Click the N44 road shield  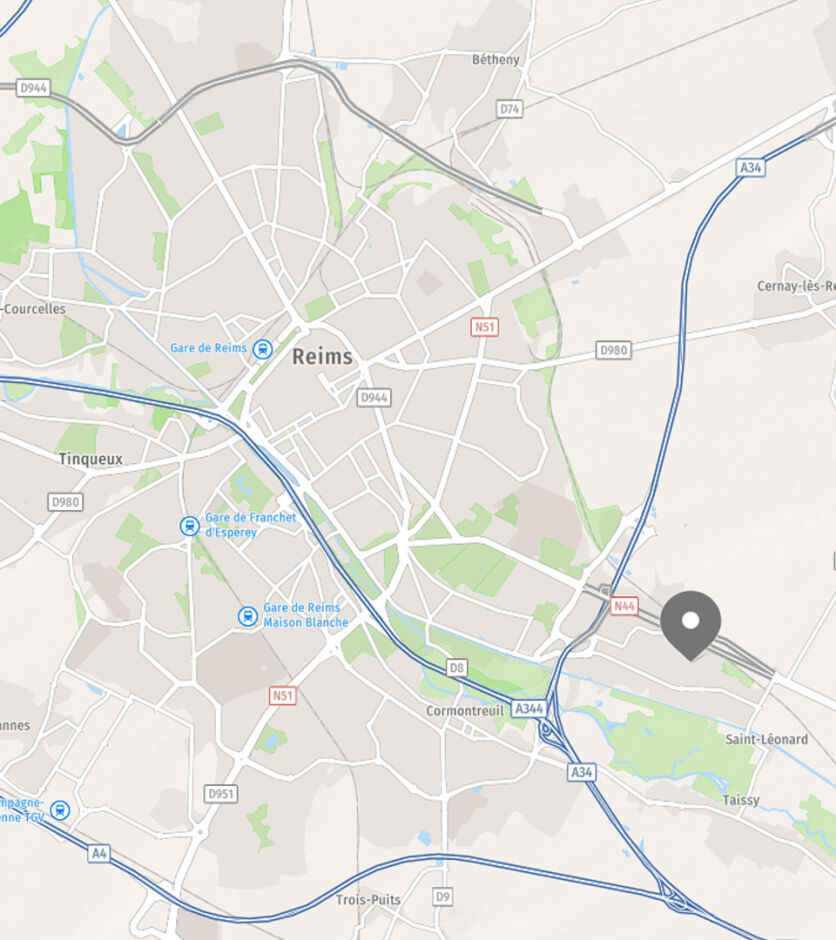[x=624, y=606]
